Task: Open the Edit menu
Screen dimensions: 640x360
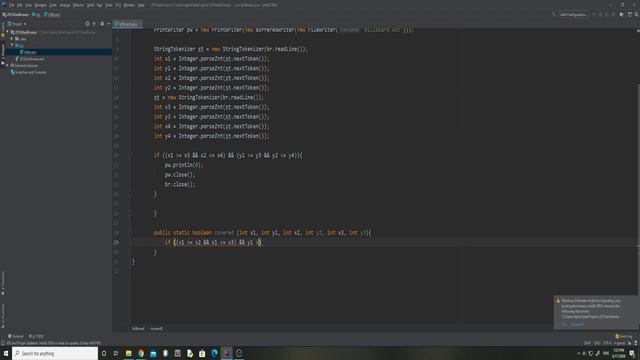Action: coord(19,5)
